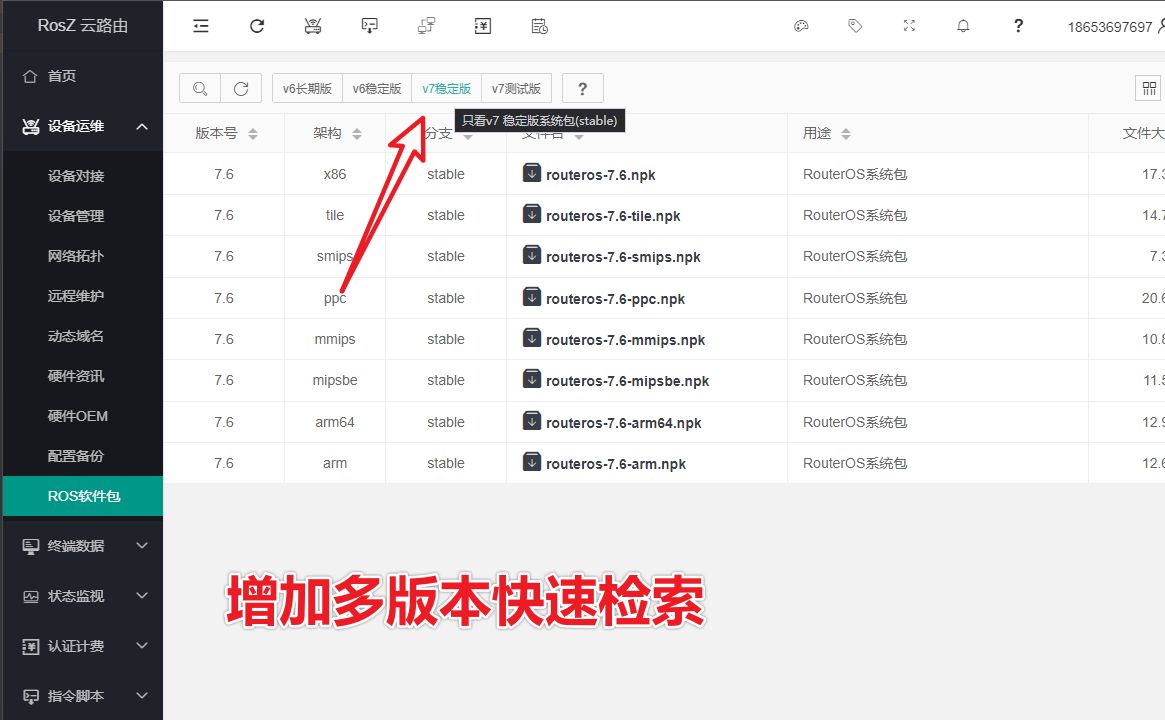Click the notification bell icon

click(x=962, y=26)
